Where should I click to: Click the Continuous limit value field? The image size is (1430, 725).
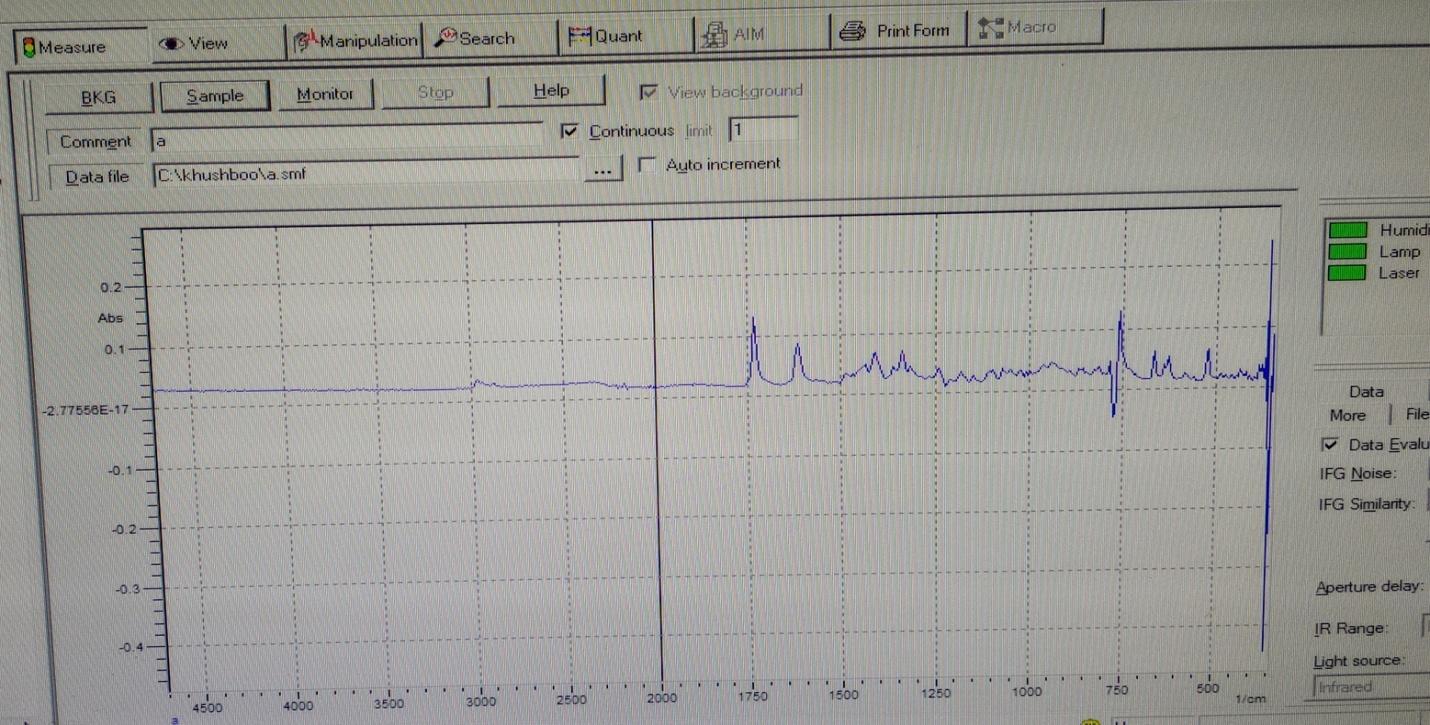pyautogui.click(x=763, y=130)
